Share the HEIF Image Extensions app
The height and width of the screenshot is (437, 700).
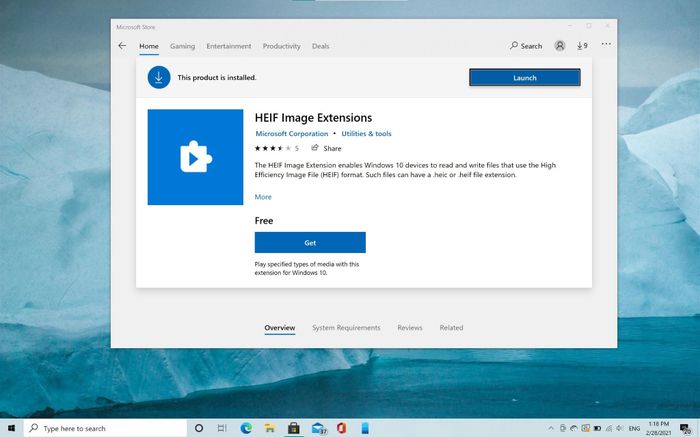[x=326, y=148]
